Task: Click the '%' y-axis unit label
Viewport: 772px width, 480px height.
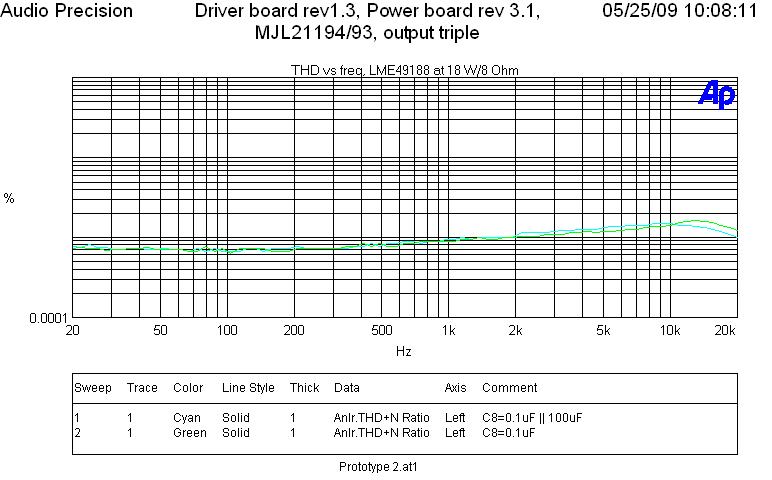Action: [9, 198]
